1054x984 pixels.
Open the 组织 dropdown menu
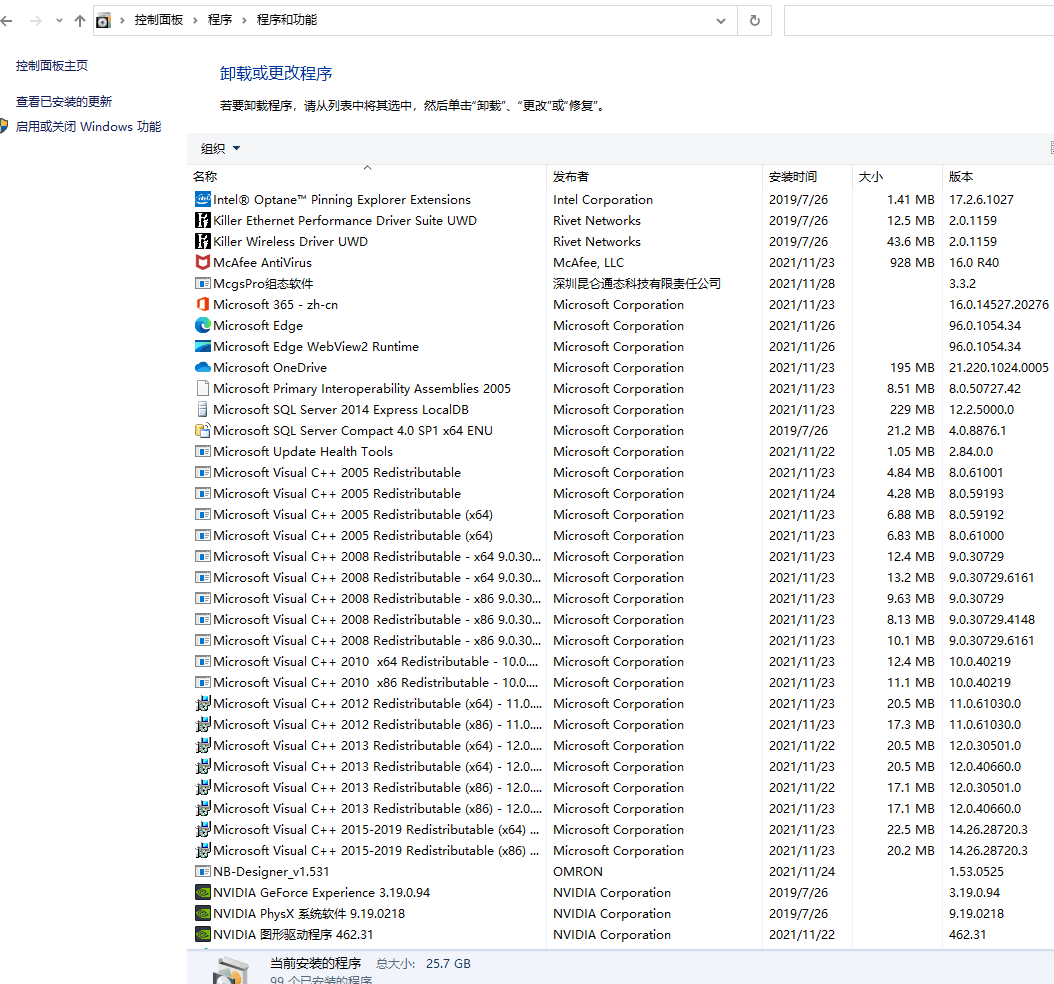pyautogui.click(x=220, y=149)
